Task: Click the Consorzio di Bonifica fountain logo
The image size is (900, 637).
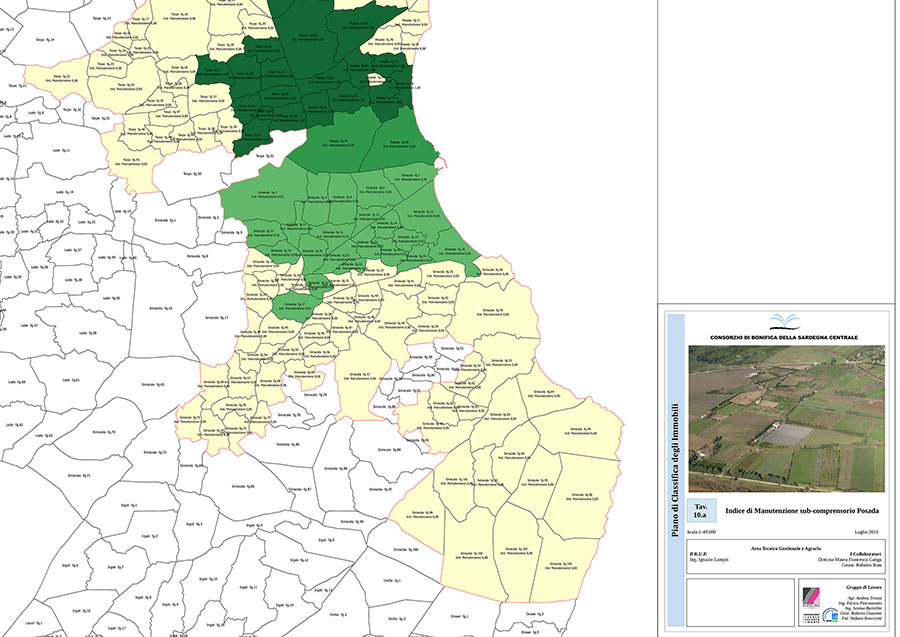Action: tap(784, 321)
